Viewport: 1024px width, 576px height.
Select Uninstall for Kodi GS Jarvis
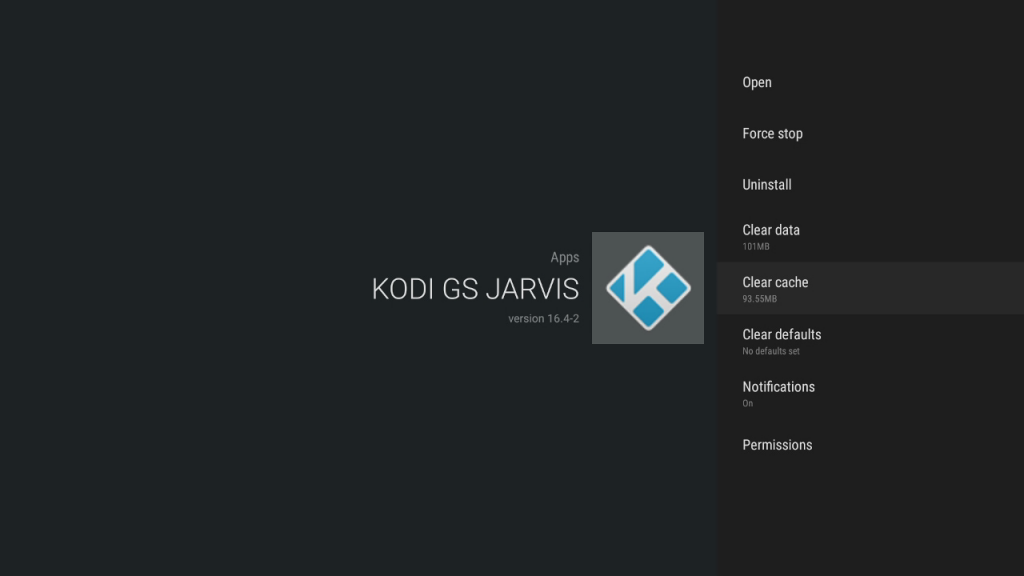tap(870, 185)
